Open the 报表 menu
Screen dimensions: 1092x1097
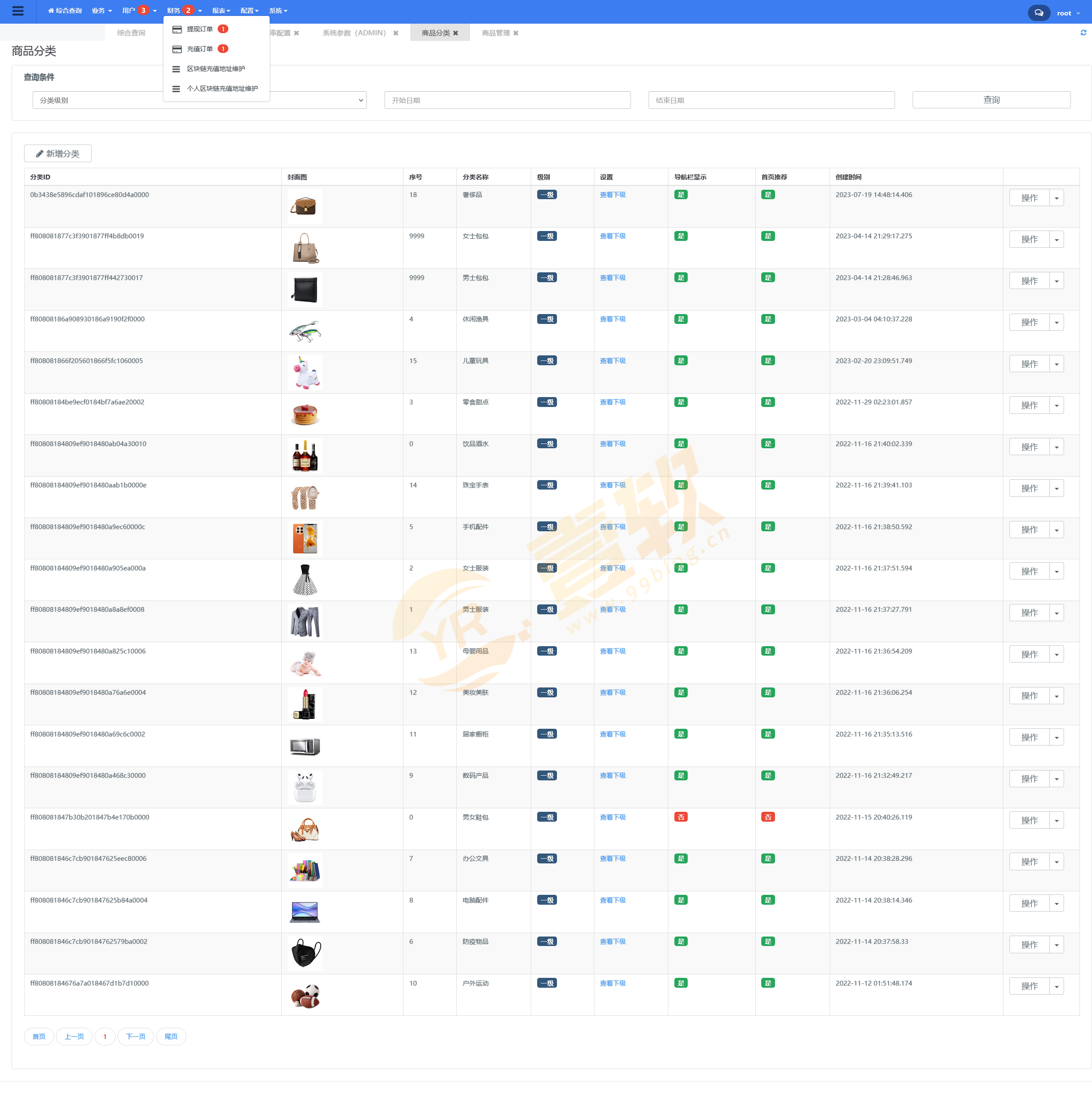[x=221, y=11]
